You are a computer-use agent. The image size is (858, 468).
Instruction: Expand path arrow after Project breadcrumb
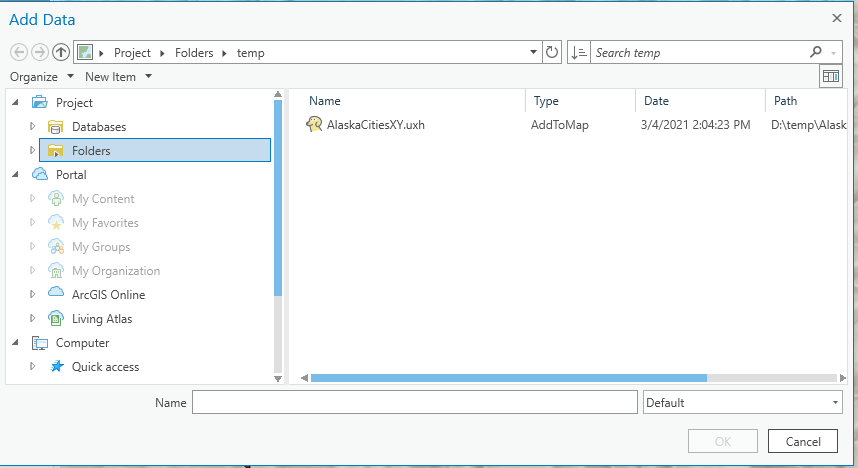pos(162,53)
